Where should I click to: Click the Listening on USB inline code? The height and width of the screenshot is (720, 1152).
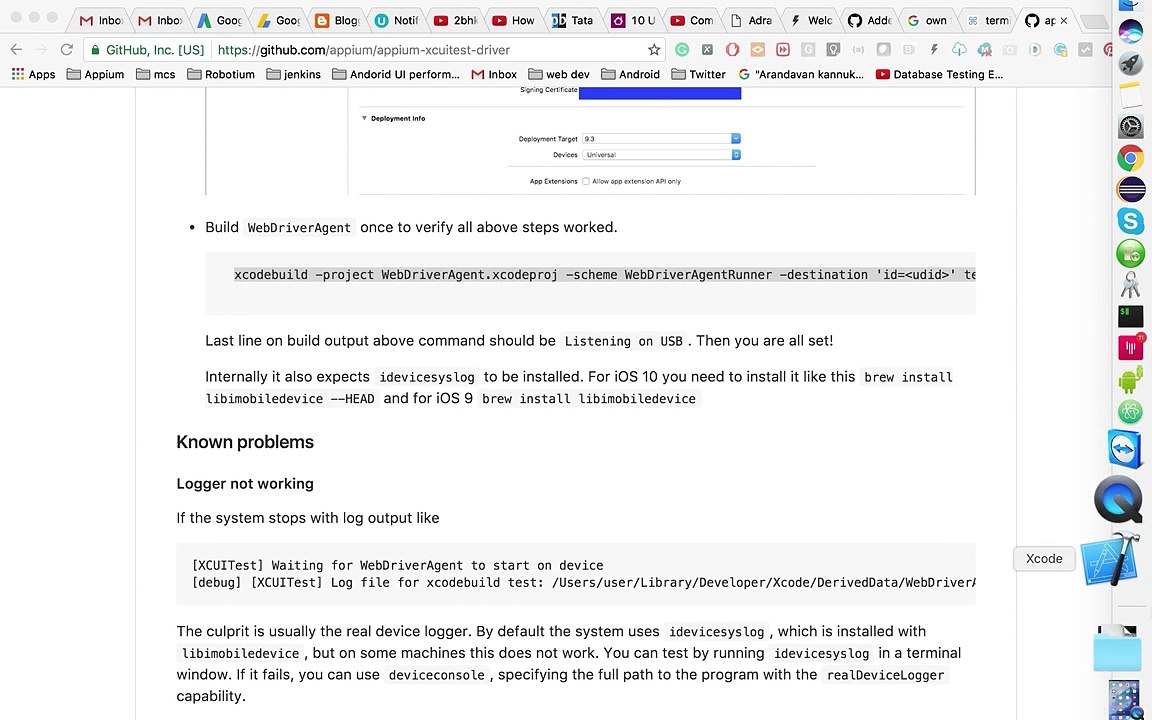coord(624,341)
